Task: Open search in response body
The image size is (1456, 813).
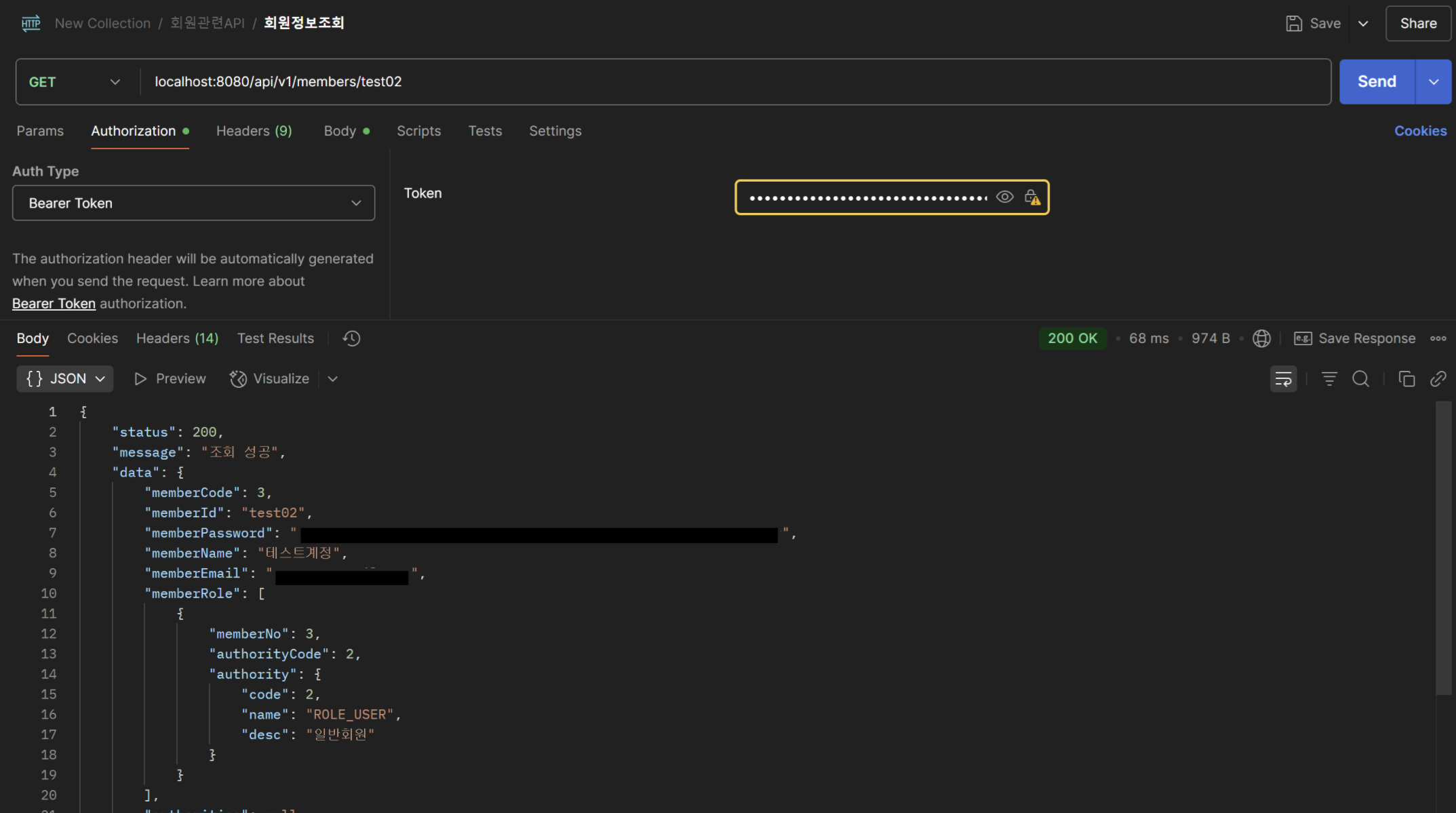Action: tap(1360, 378)
